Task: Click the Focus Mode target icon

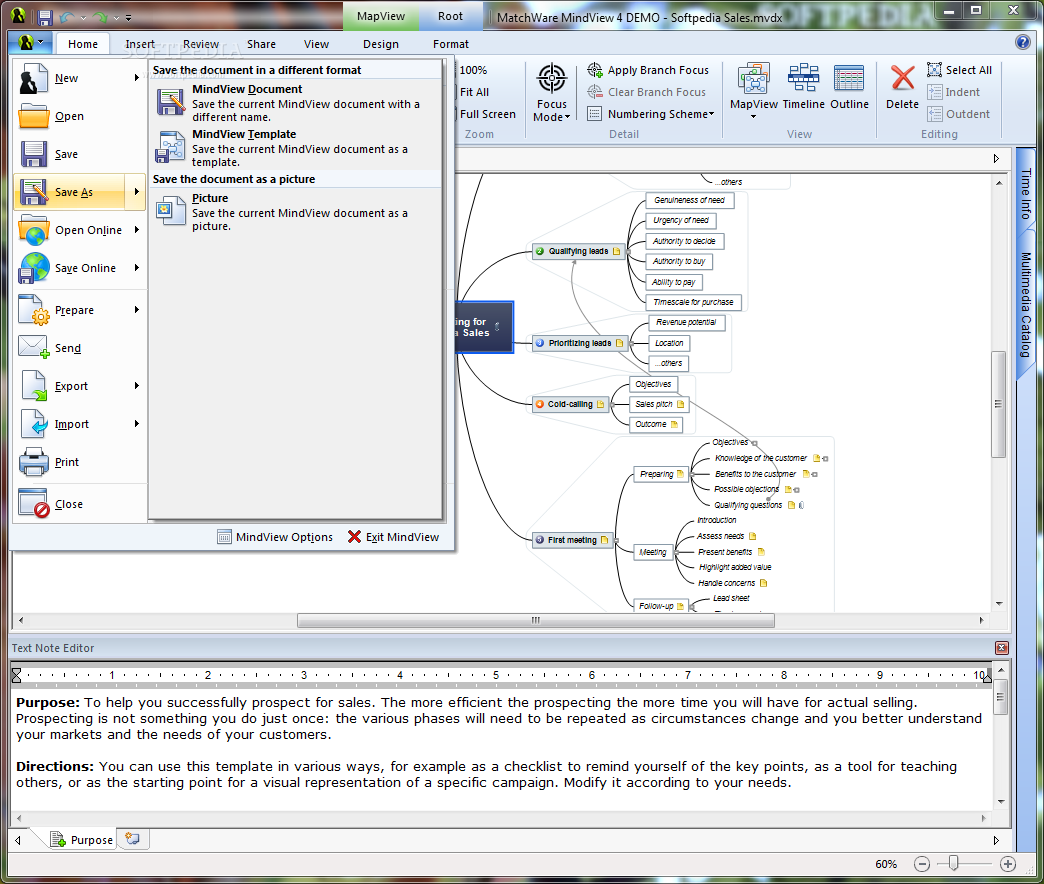Action: click(552, 79)
